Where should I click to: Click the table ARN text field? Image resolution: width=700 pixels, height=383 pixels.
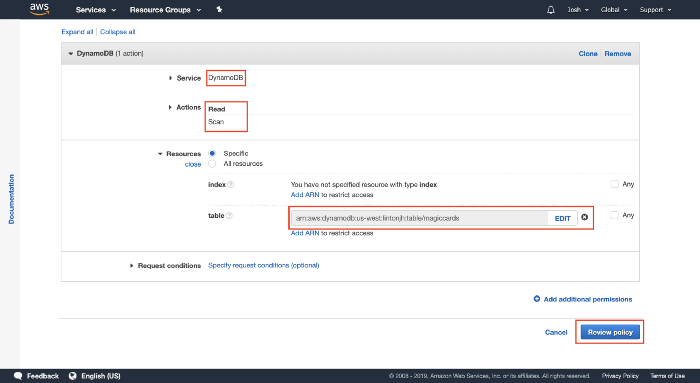420,218
